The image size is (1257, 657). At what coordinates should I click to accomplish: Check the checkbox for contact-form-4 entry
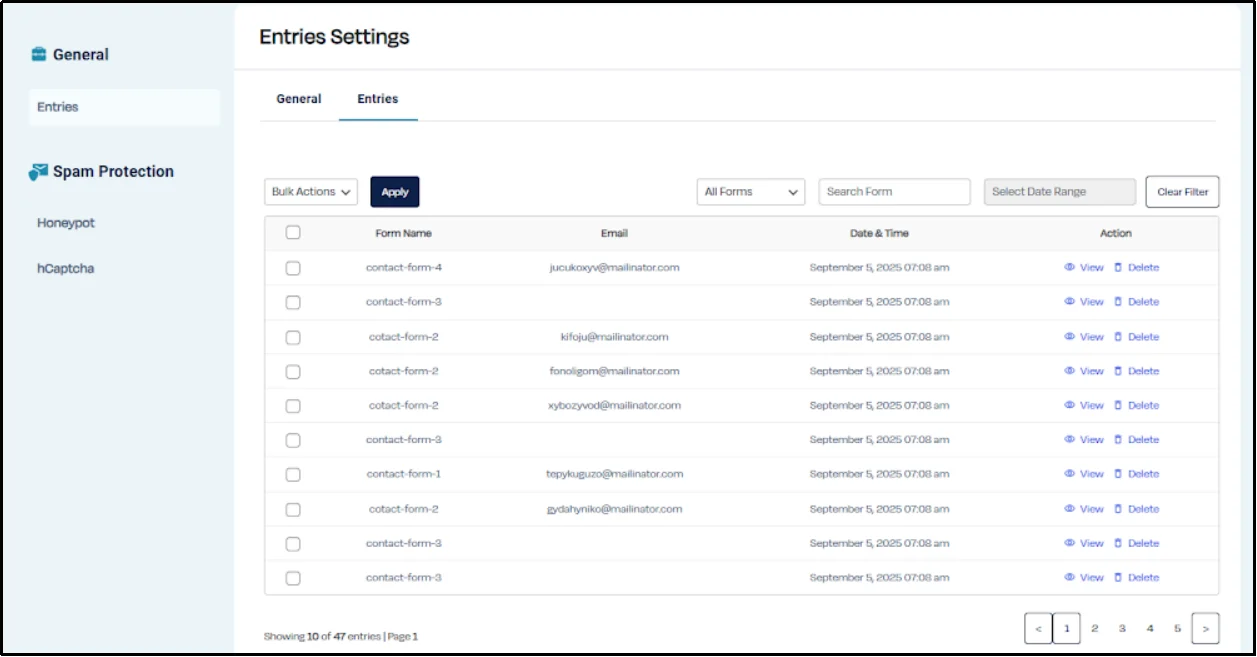[x=292, y=267]
